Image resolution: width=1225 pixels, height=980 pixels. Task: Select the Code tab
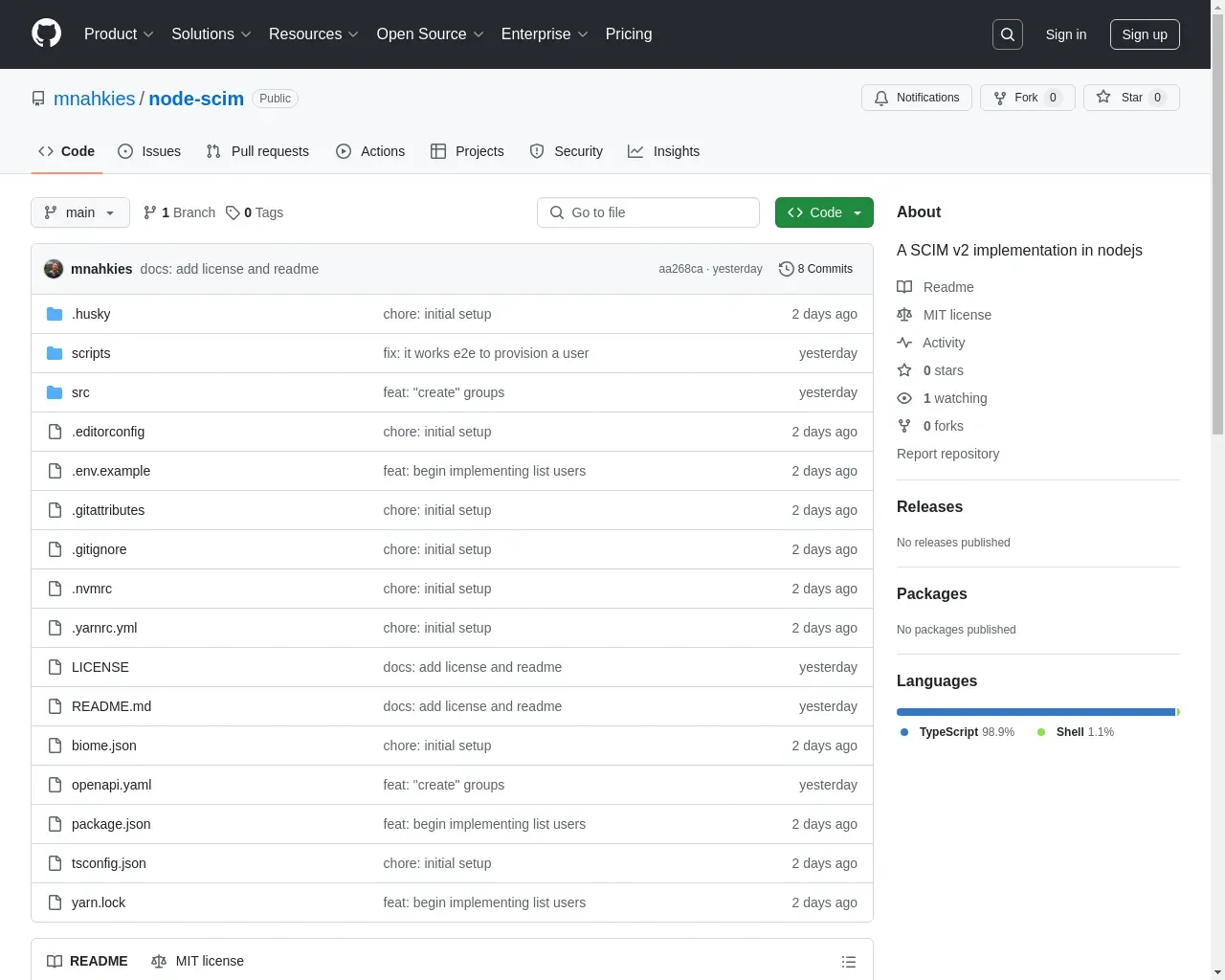(x=66, y=151)
